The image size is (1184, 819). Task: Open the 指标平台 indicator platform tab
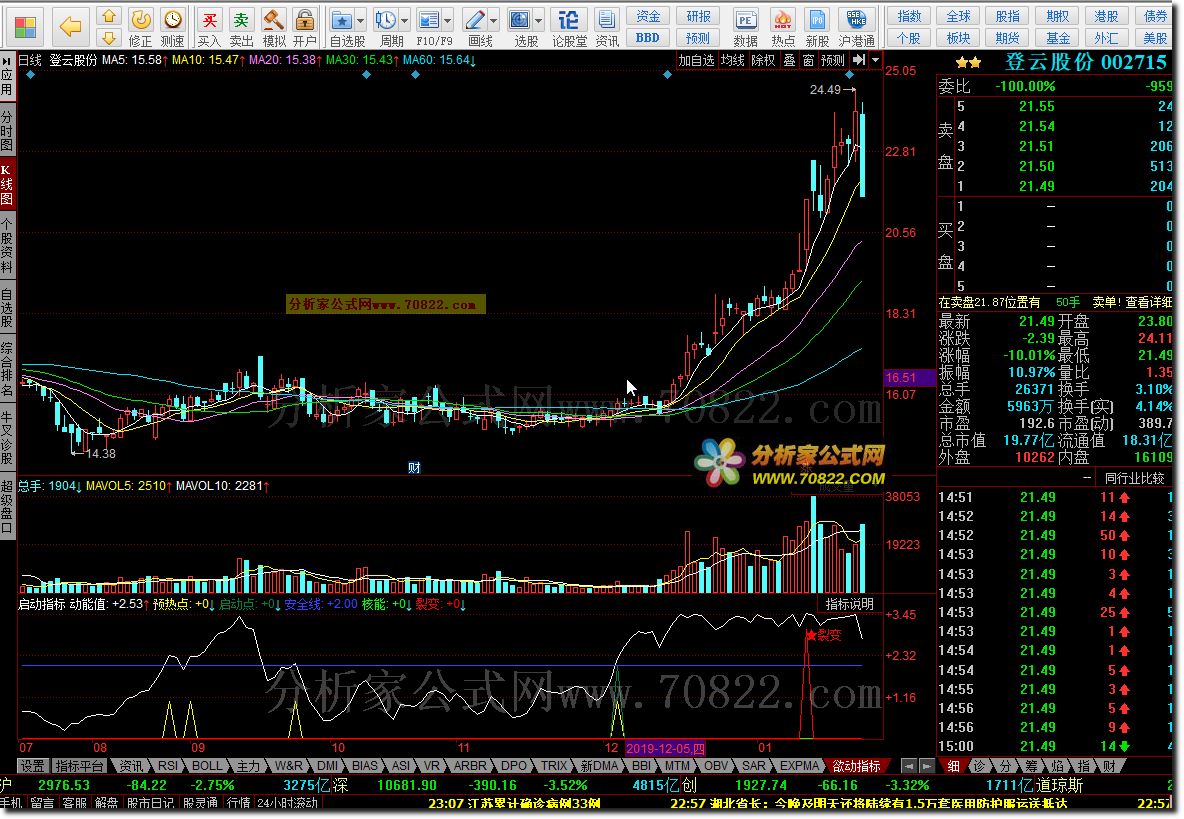point(79,765)
